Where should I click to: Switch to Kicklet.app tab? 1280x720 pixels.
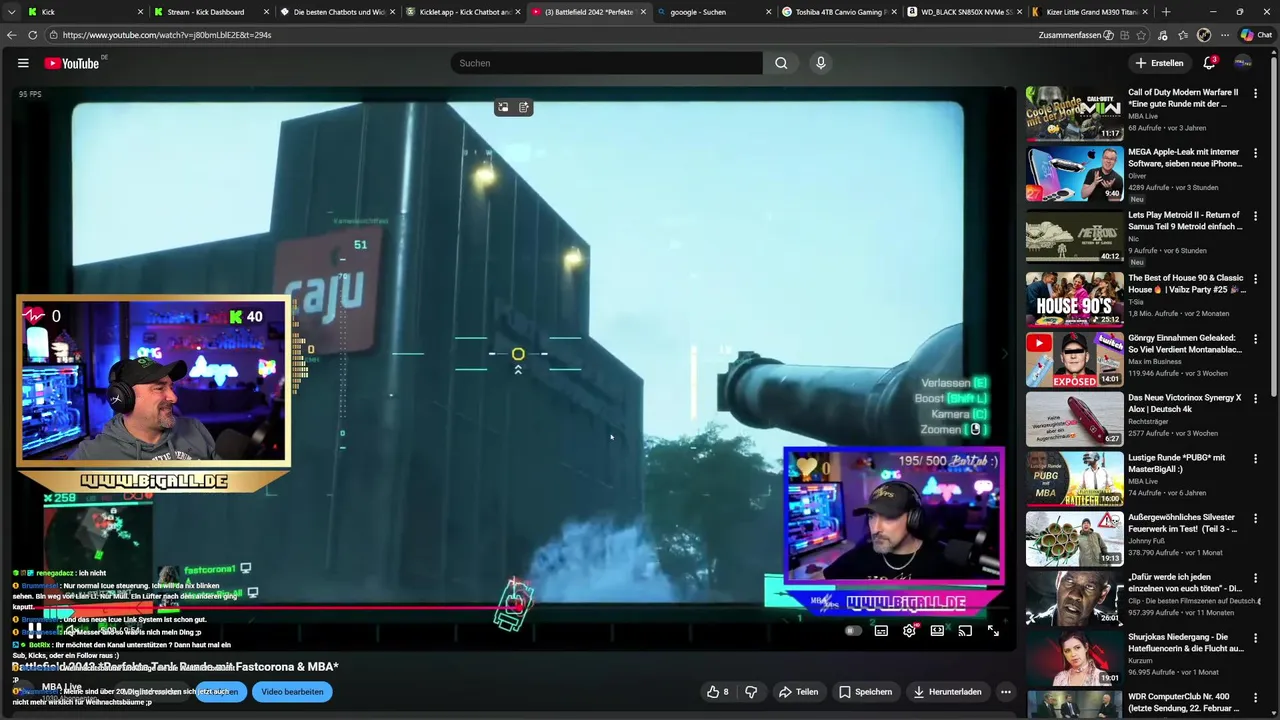click(x=464, y=12)
